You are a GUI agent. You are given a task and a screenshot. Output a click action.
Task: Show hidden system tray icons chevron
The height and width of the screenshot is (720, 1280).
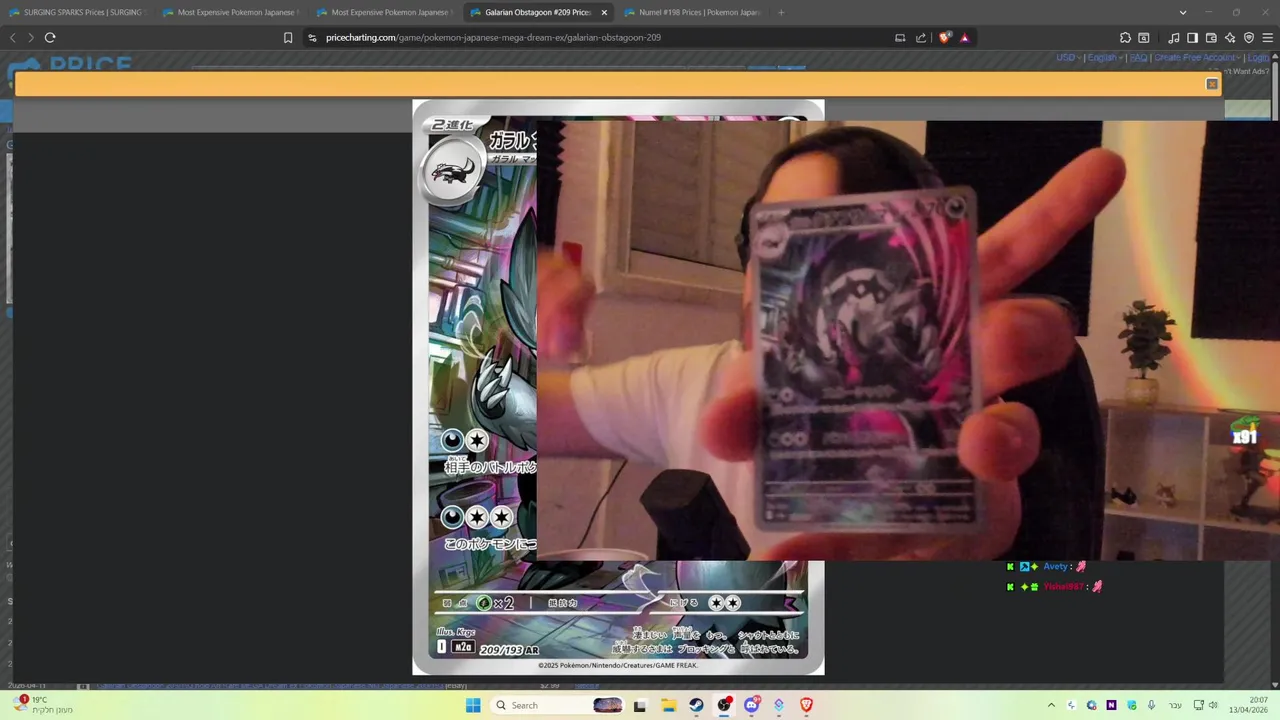(1051, 705)
